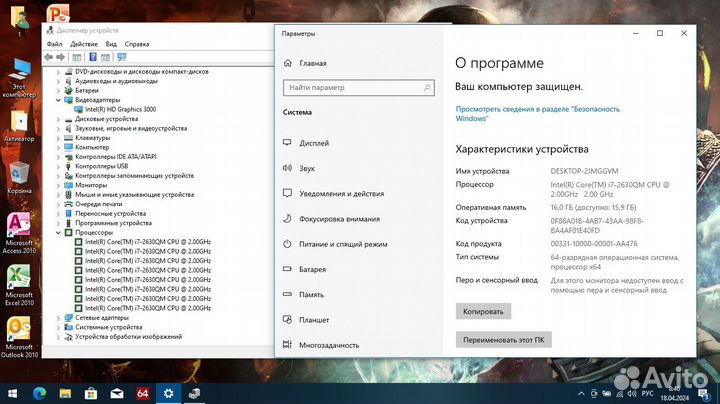720x404 pixels.
Task: Select Устройства обработки изображений item
Action: point(129,337)
